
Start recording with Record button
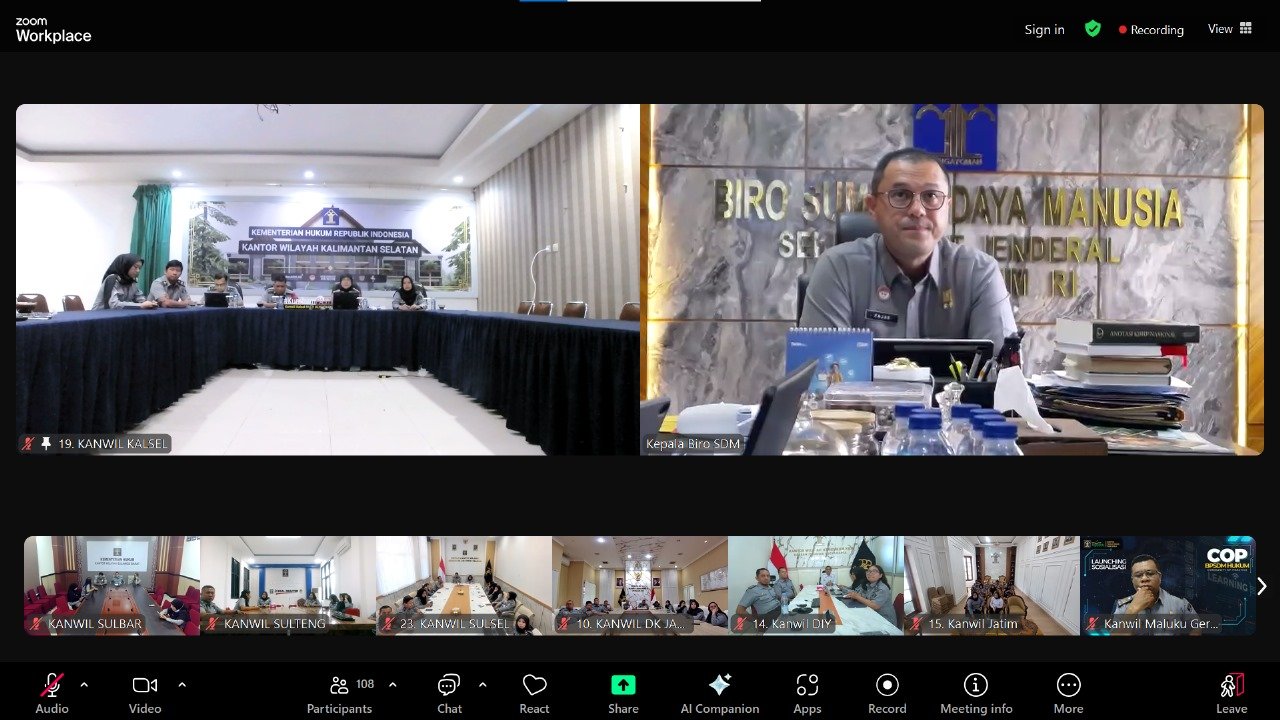click(x=887, y=692)
